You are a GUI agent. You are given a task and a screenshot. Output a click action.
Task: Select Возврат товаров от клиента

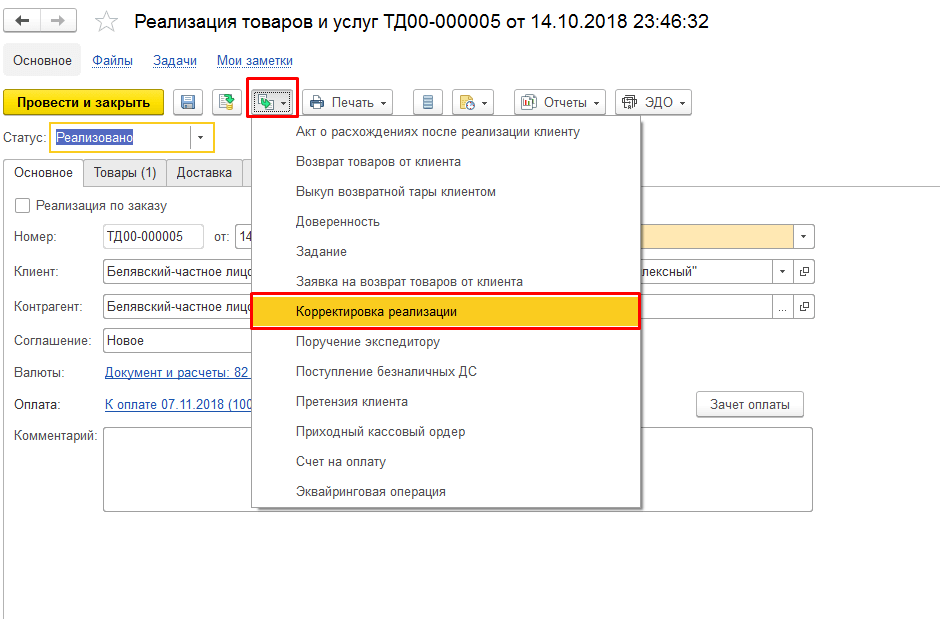[x=446, y=162]
